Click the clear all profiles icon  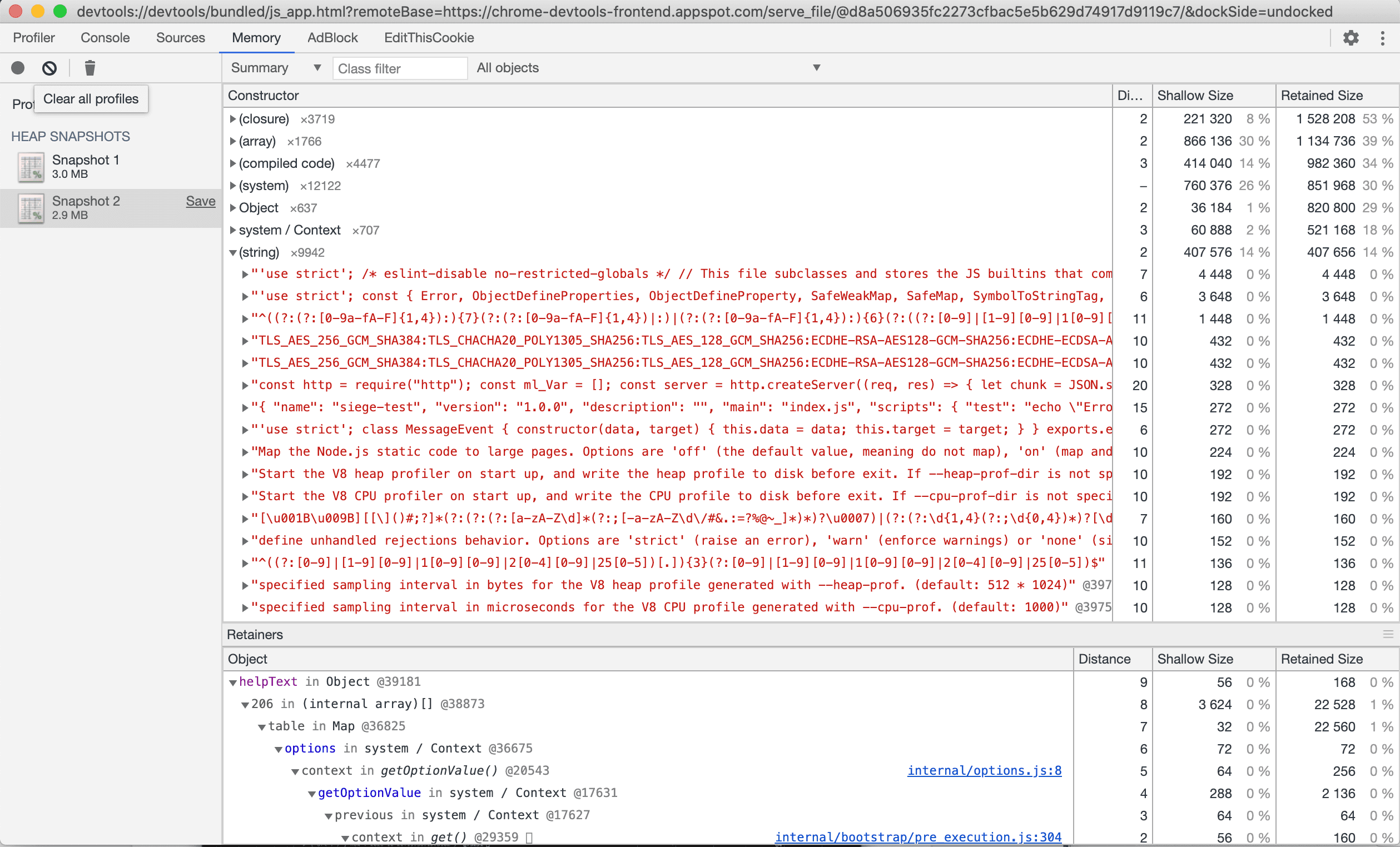click(49, 68)
